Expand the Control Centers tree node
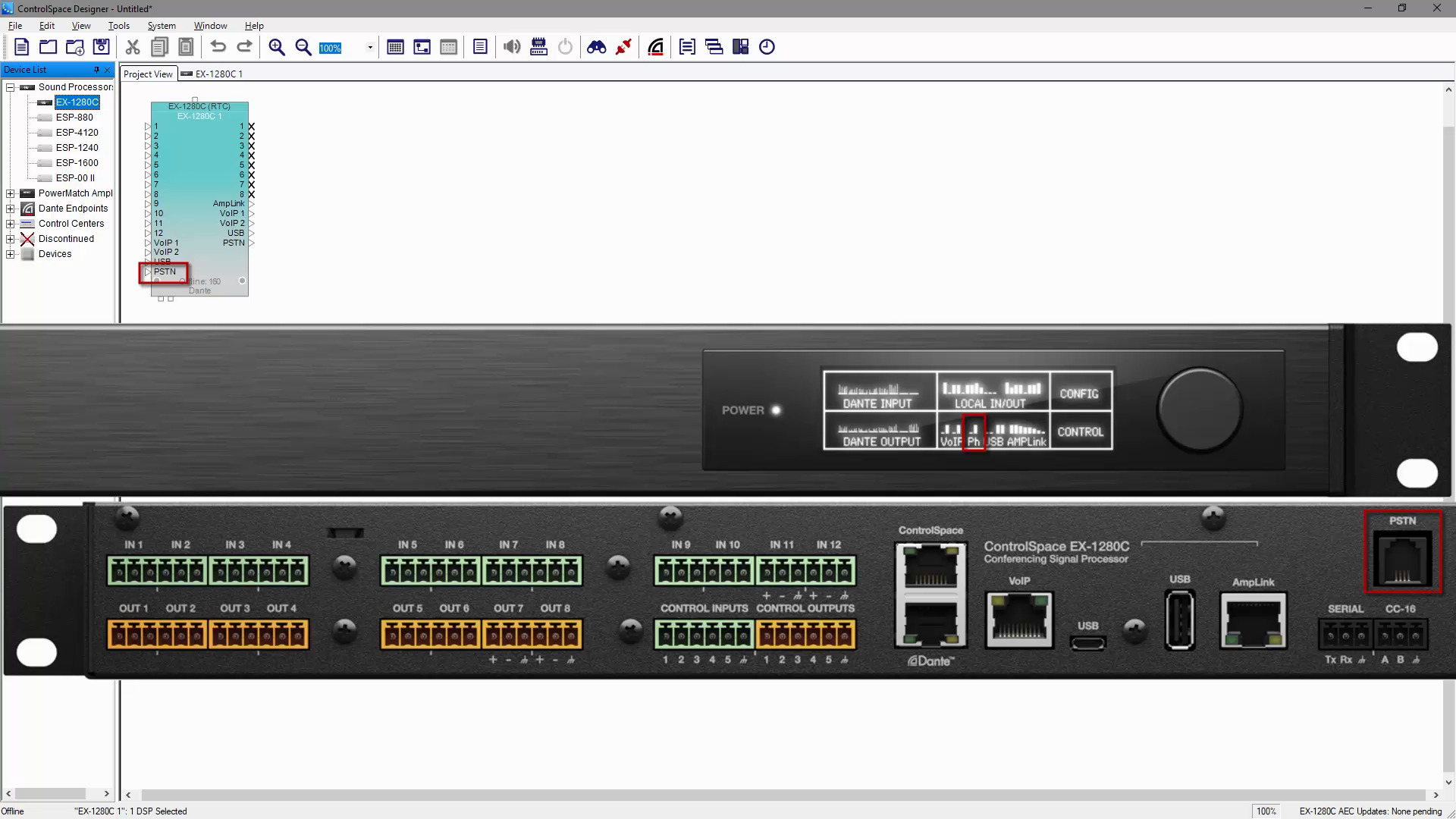This screenshot has height=819, width=1456. click(x=11, y=224)
